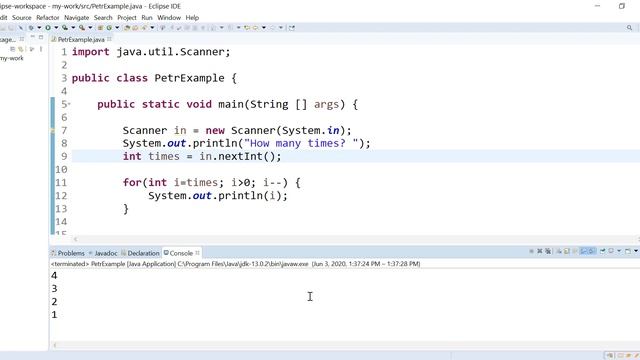Click the Coverage launch icon
This screenshot has width=640, height=360.
click(x=65, y=28)
